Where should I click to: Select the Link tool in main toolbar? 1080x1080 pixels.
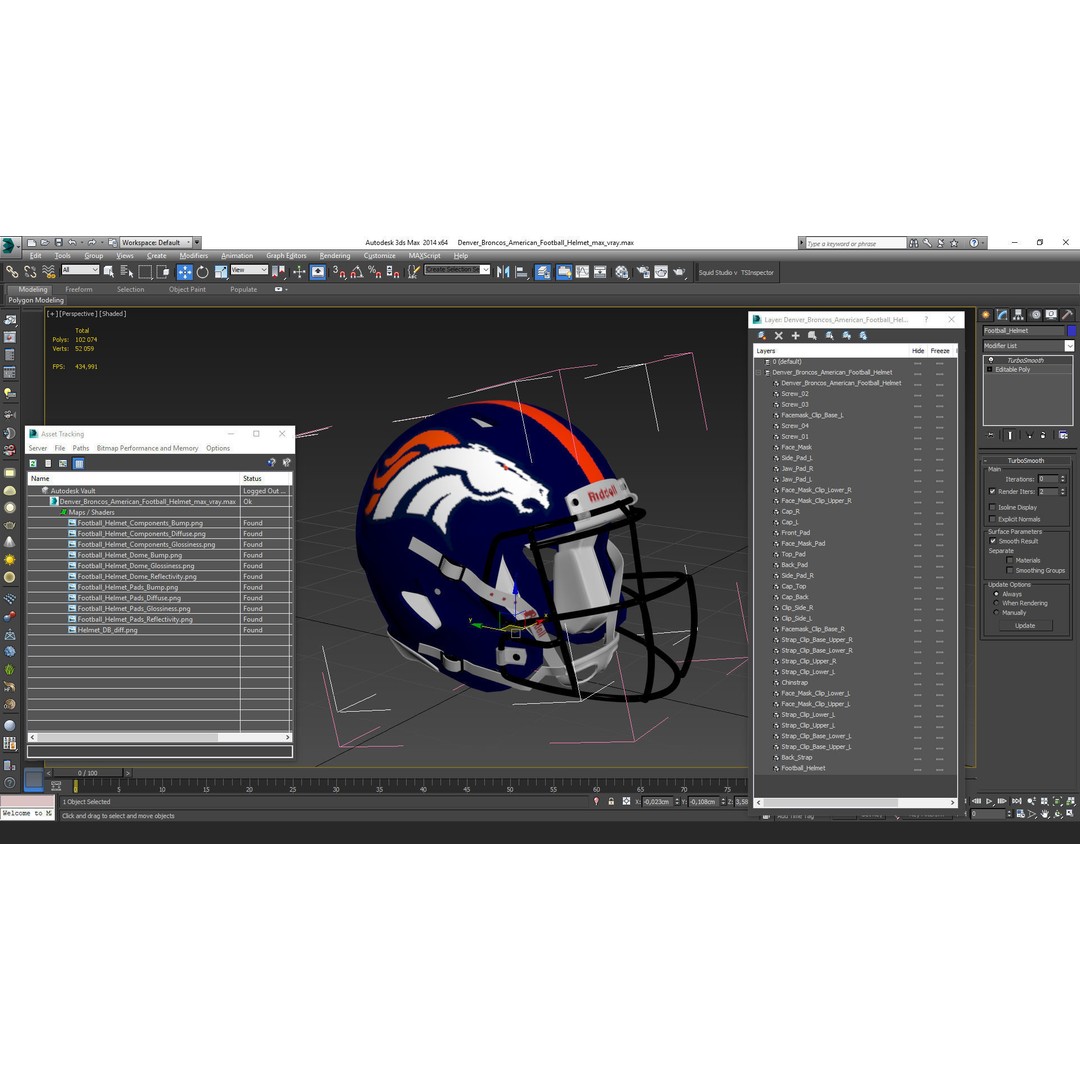(12, 272)
